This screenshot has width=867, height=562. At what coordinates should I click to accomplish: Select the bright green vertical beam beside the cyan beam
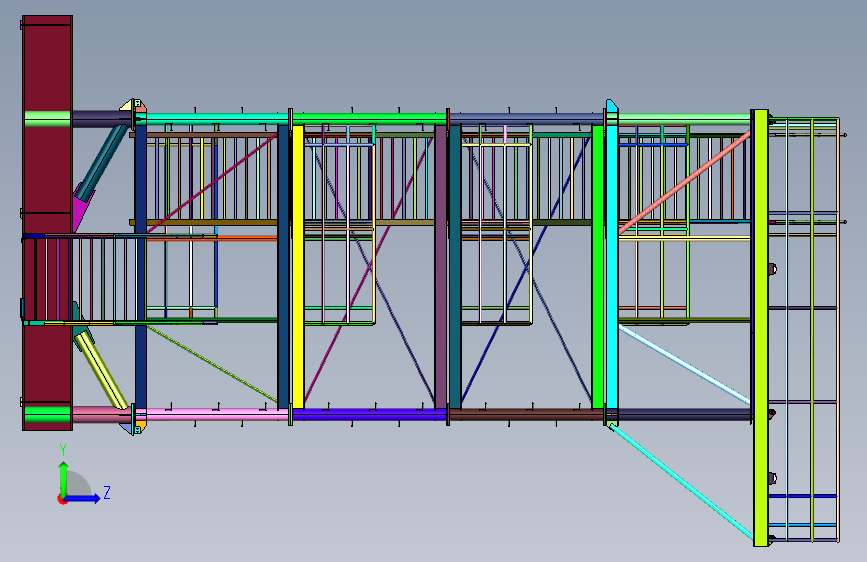click(598, 267)
